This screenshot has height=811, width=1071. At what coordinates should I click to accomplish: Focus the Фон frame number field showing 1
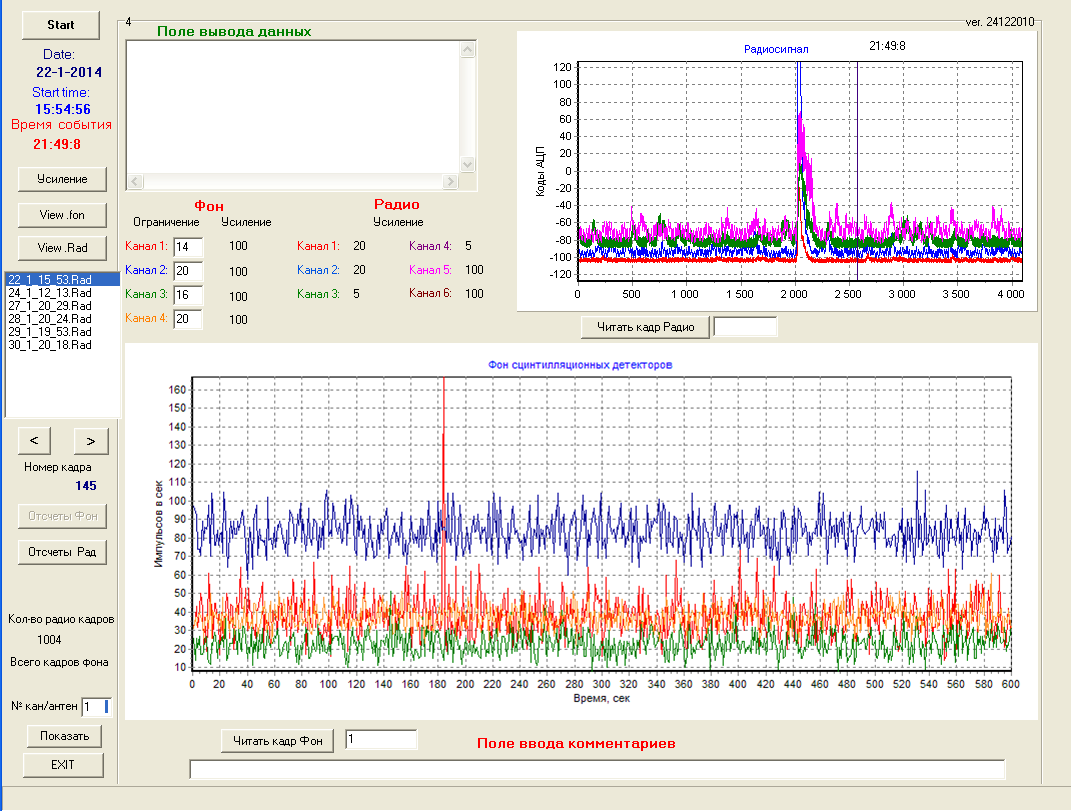point(381,739)
